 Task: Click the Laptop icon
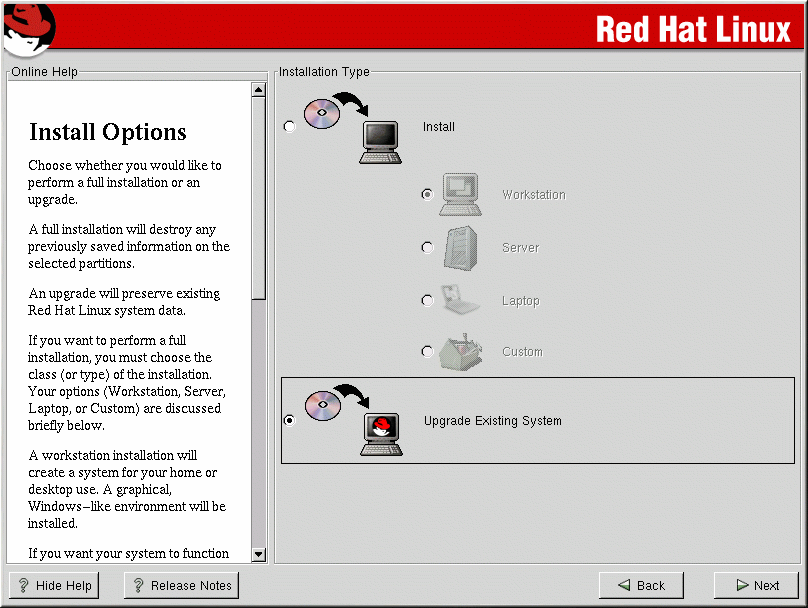point(461,300)
